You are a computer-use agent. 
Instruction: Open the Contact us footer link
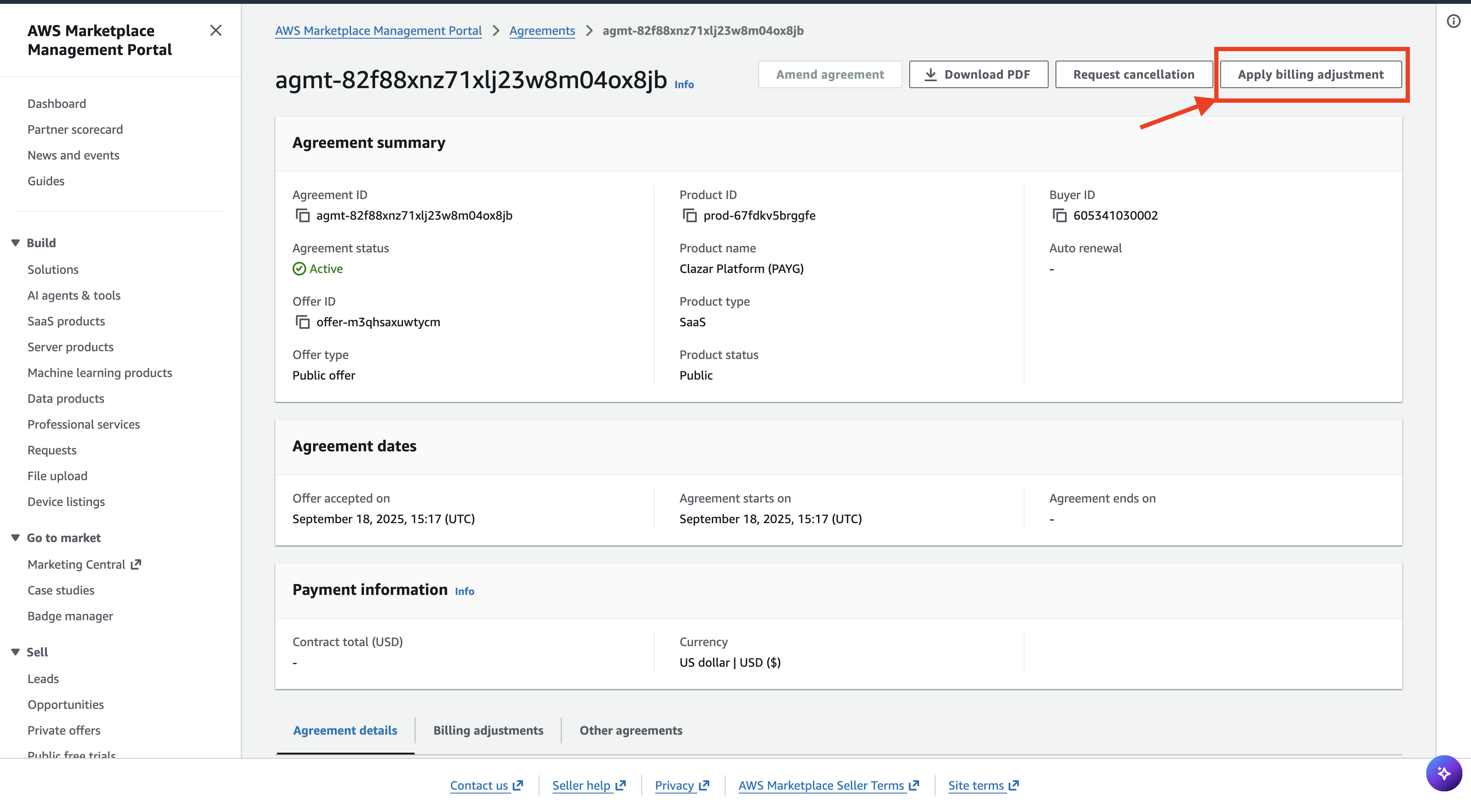coord(486,785)
